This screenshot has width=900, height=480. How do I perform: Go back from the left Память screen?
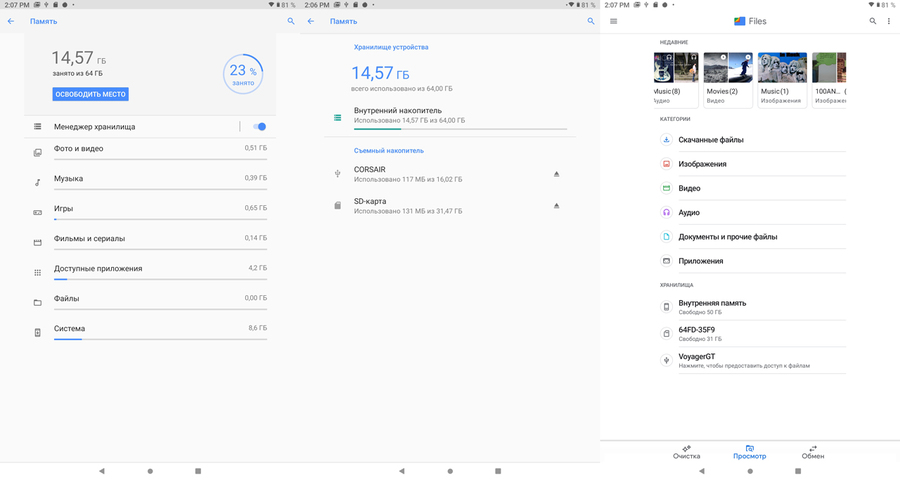(11, 21)
